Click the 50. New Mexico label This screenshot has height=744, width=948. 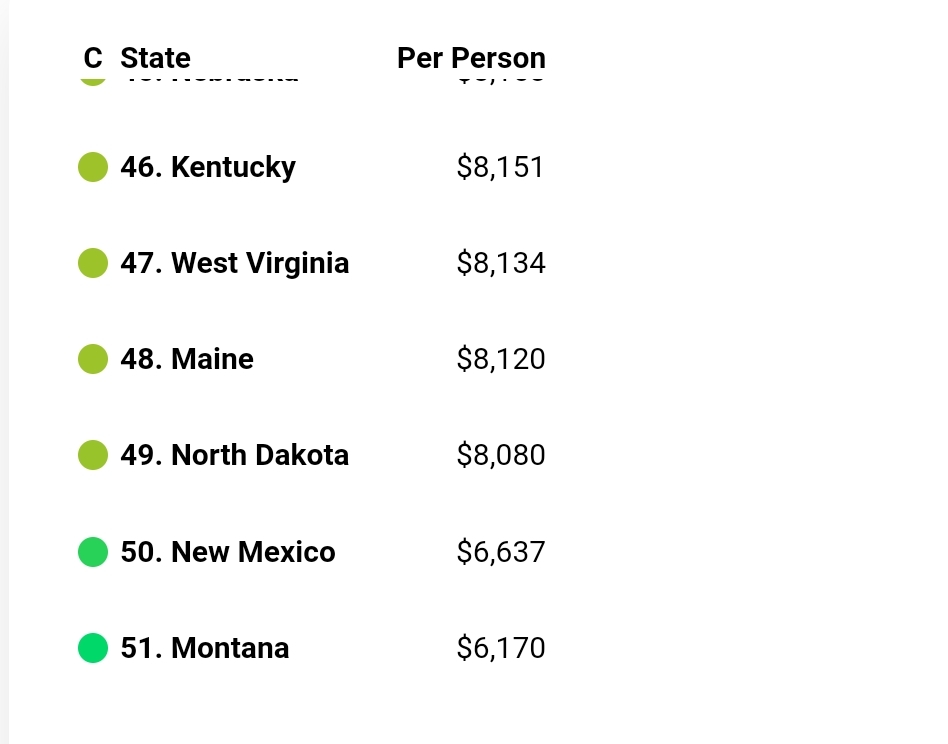tap(228, 552)
